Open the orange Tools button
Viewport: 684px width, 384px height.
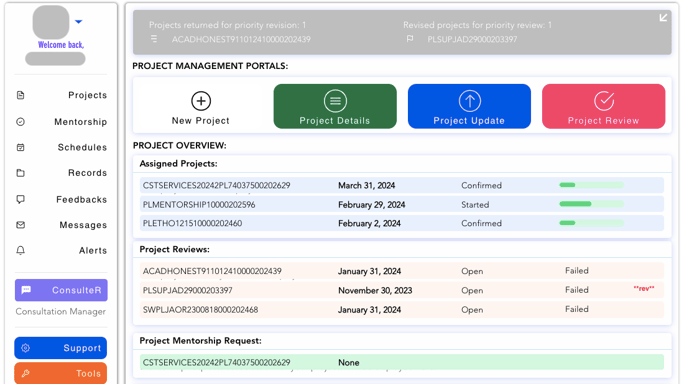tap(61, 373)
